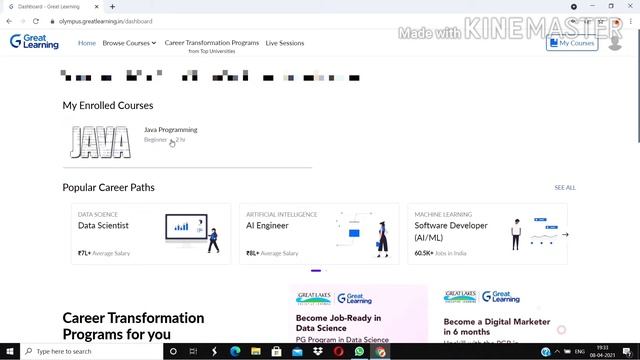Viewport: 640px width, 360px height.
Task: Select the active carousel indicator dot
Action: 316,271
